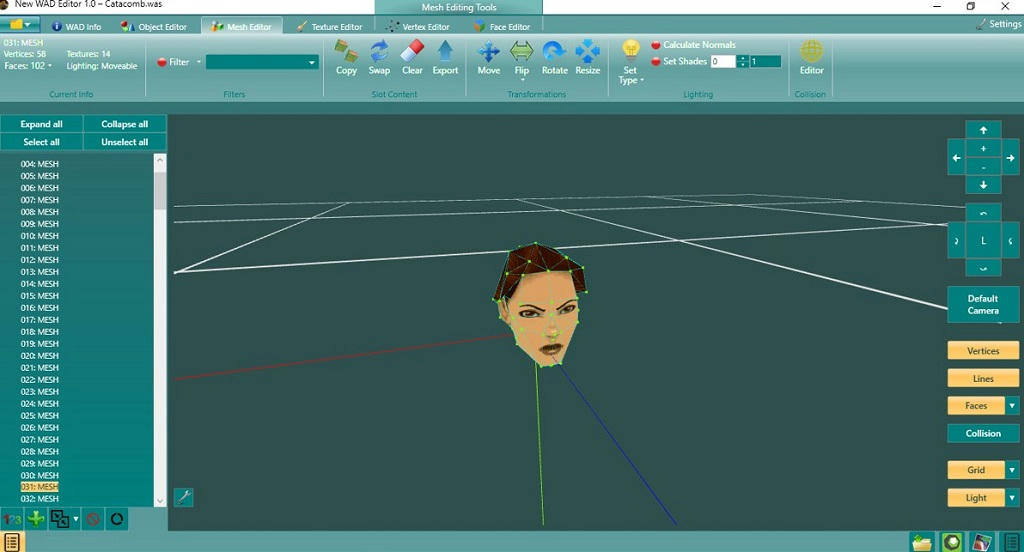The image size is (1024, 552).
Task: Select 015: MESH in the list
Action: pos(39,296)
